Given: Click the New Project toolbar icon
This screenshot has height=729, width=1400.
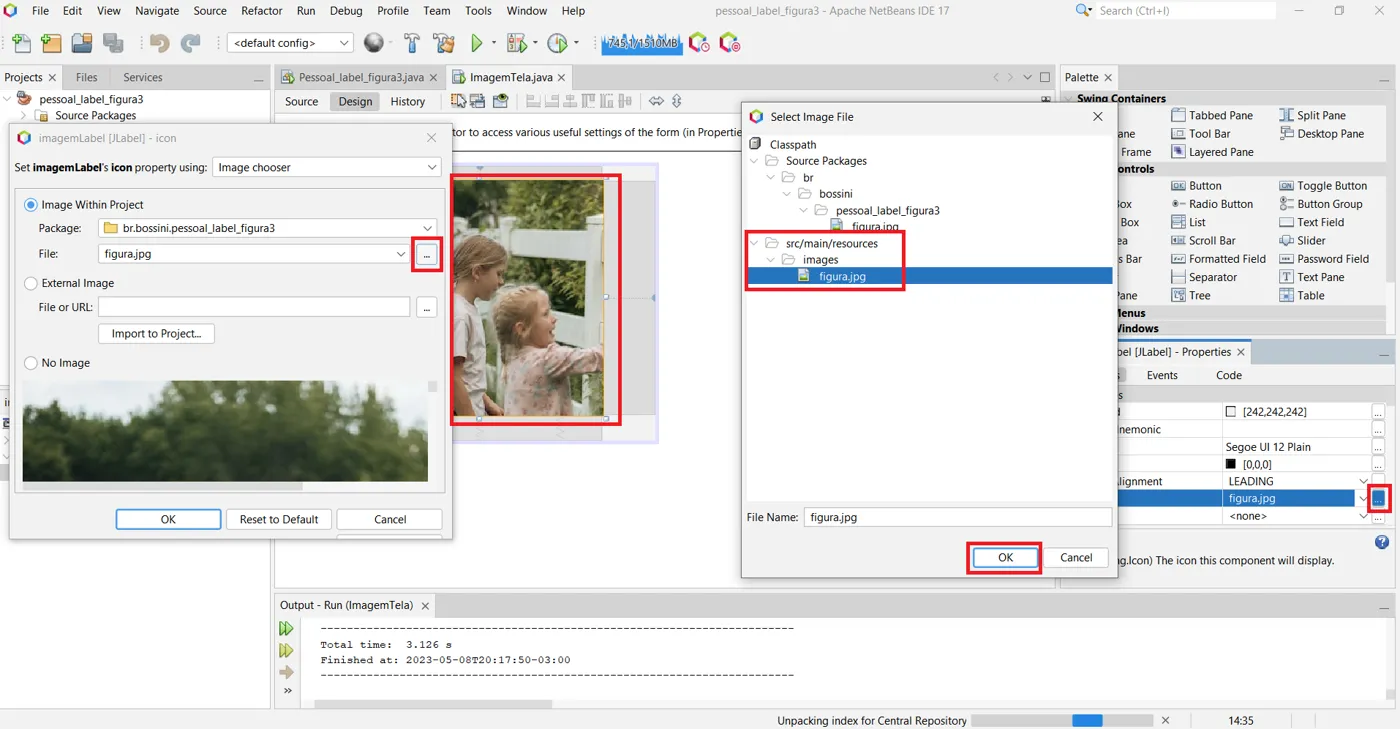Looking at the screenshot, I should tap(51, 43).
